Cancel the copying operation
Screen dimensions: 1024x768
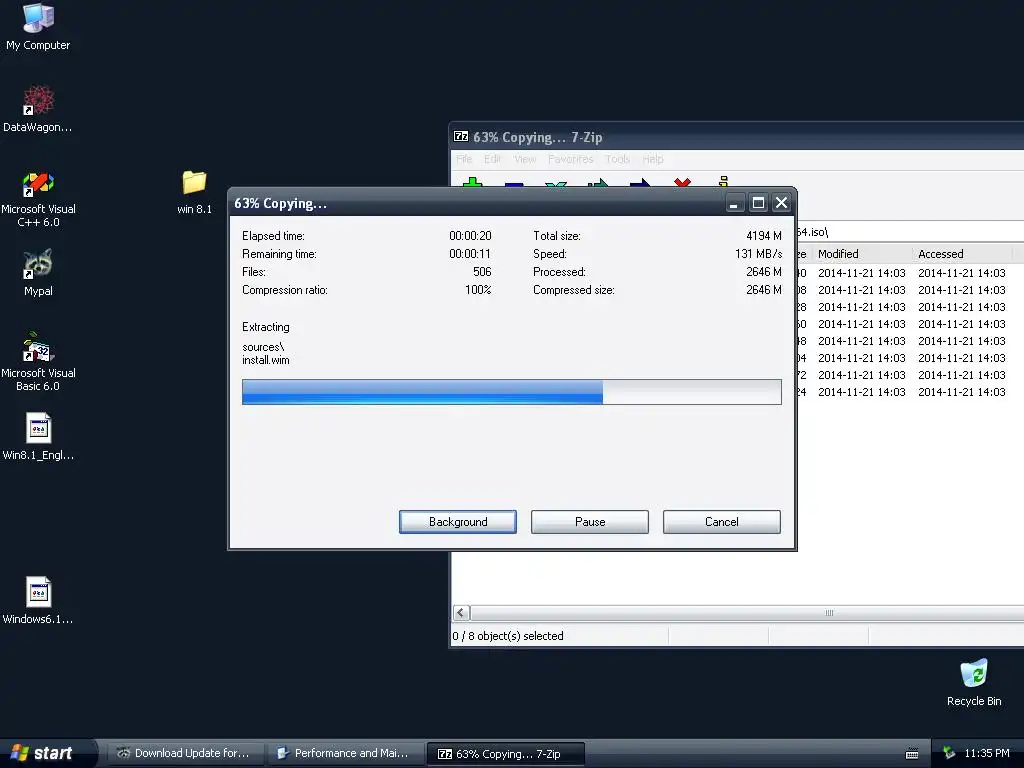pos(722,522)
